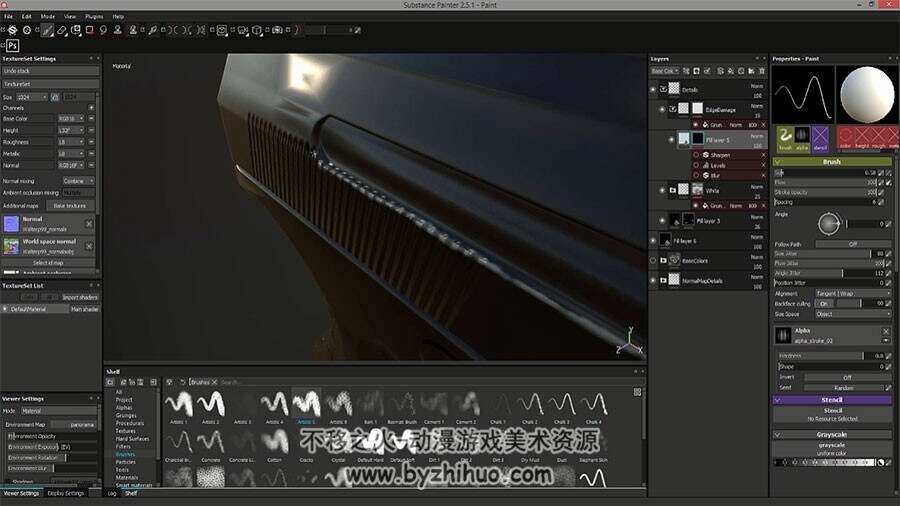Click the Random seed button

(843, 388)
